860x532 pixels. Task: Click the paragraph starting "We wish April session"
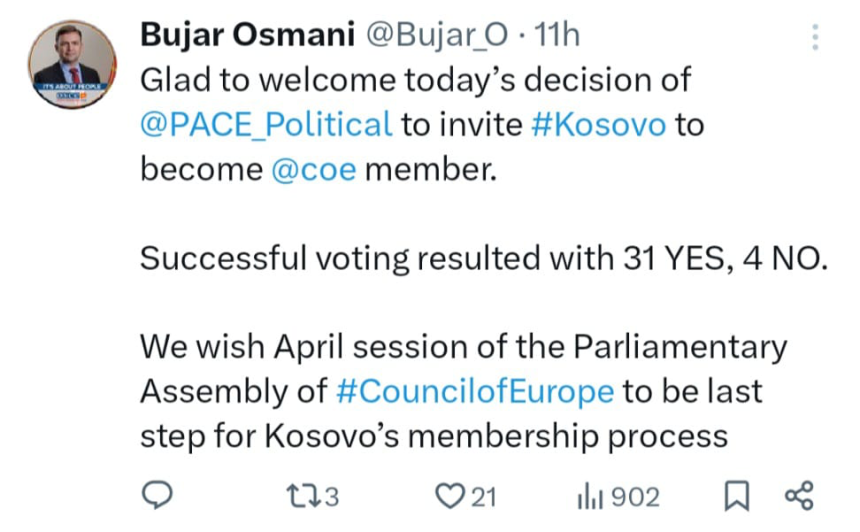point(462,391)
